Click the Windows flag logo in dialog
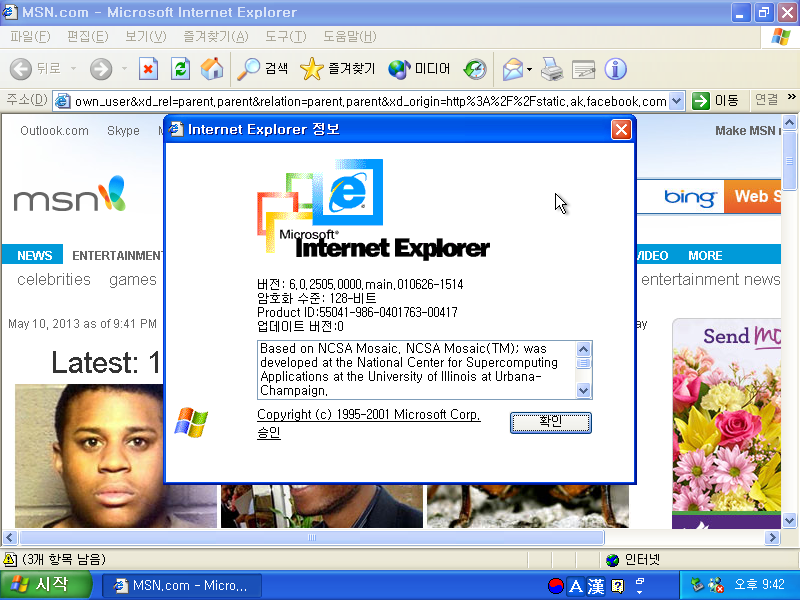The width and height of the screenshot is (800, 600). (x=191, y=422)
